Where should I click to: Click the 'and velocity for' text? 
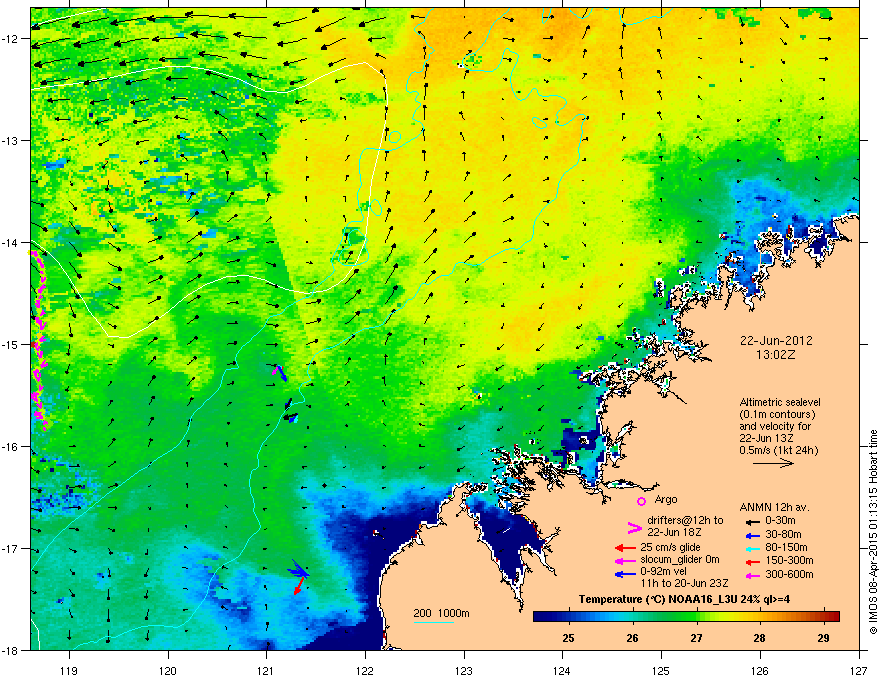(x=774, y=426)
